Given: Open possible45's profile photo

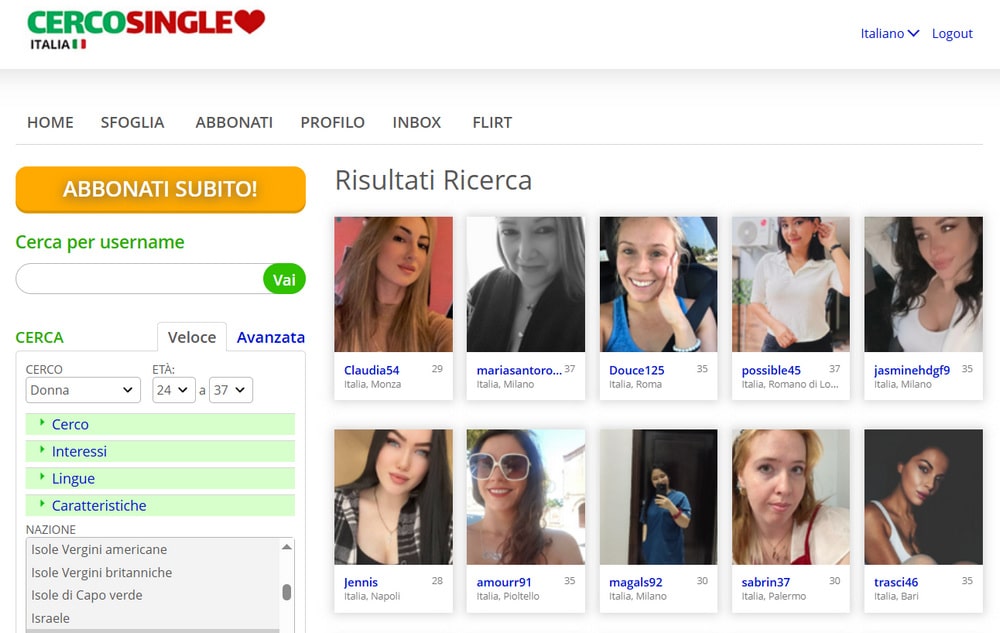Looking at the screenshot, I should (791, 284).
